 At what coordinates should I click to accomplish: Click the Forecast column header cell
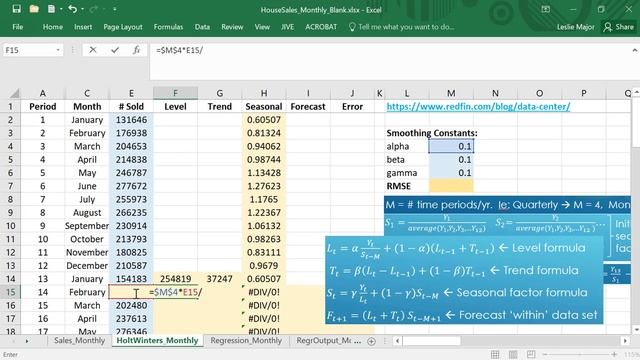308,107
